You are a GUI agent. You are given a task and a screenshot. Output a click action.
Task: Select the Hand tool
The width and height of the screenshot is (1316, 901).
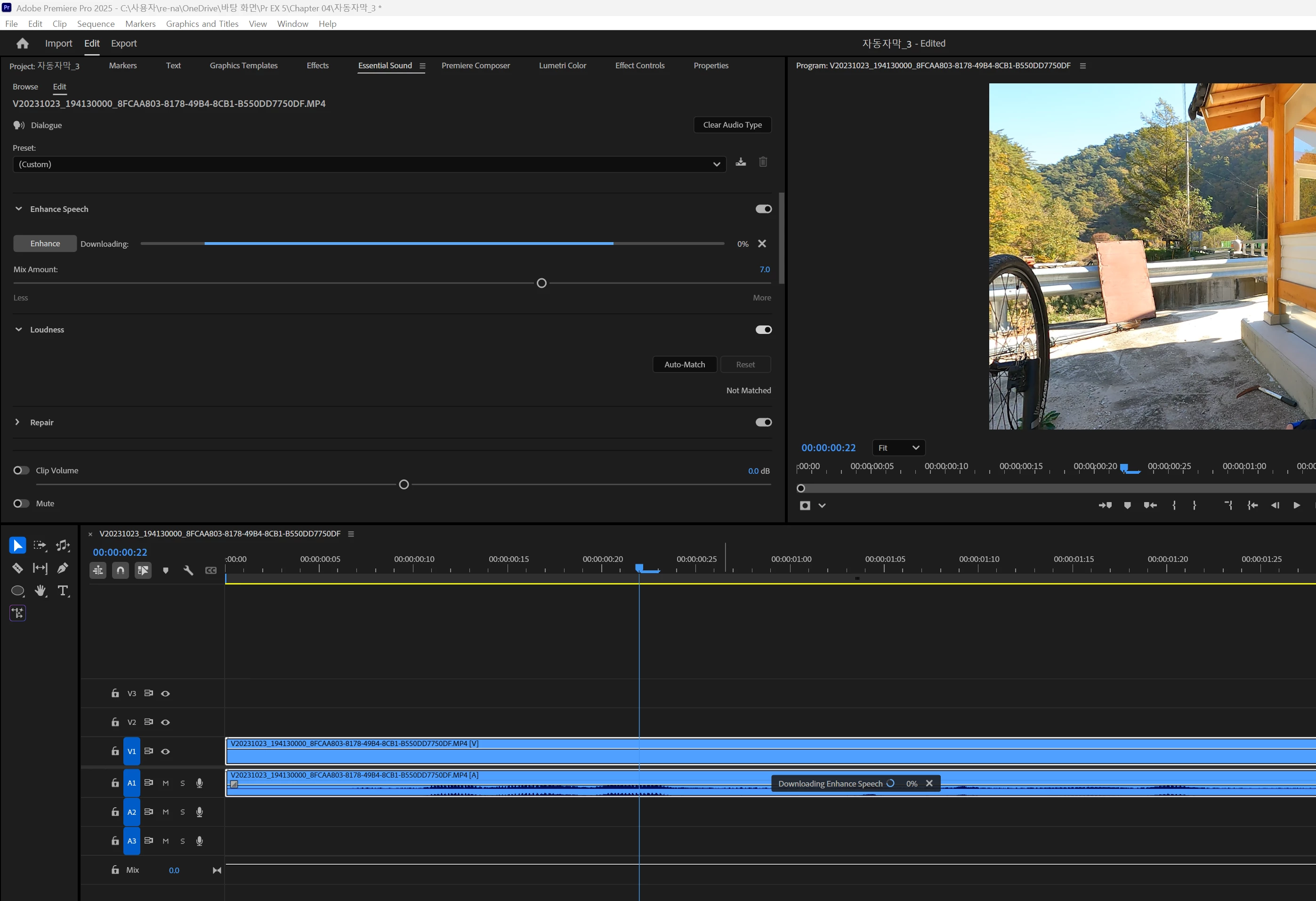[40, 591]
